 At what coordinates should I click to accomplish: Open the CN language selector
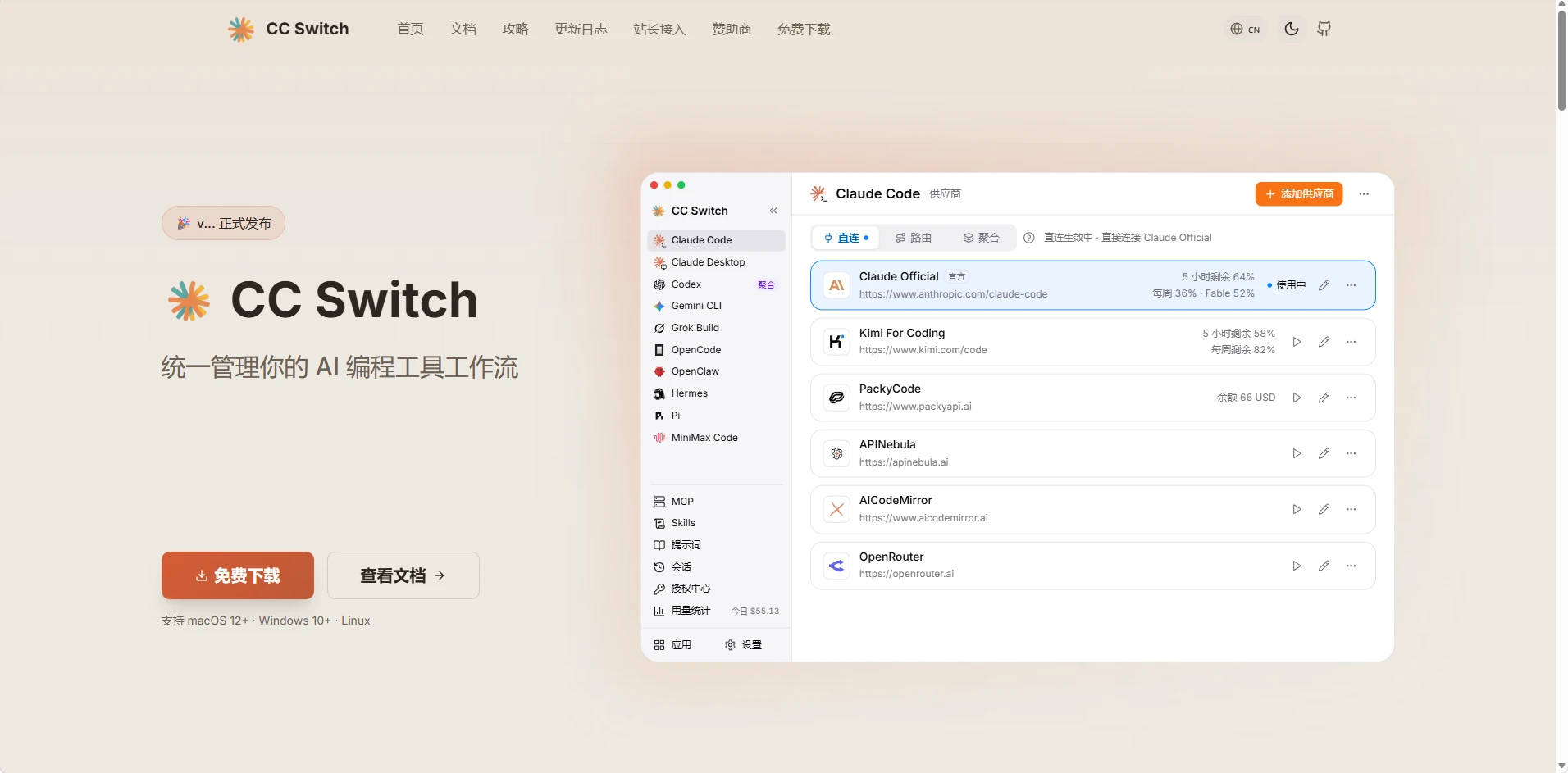1245,29
